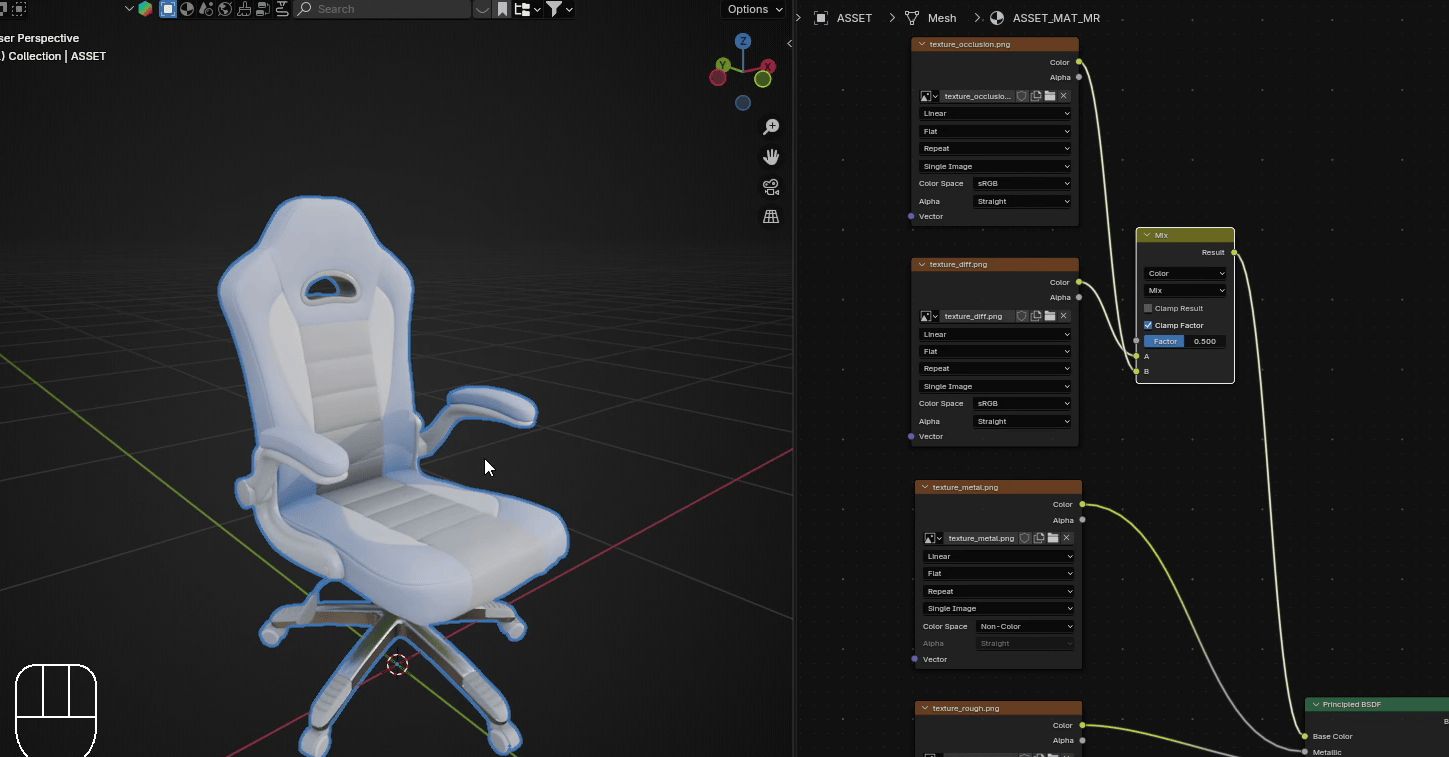Open image folder icon on texture_occlusion node
This screenshot has width=1449, height=757.
(1050, 96)
